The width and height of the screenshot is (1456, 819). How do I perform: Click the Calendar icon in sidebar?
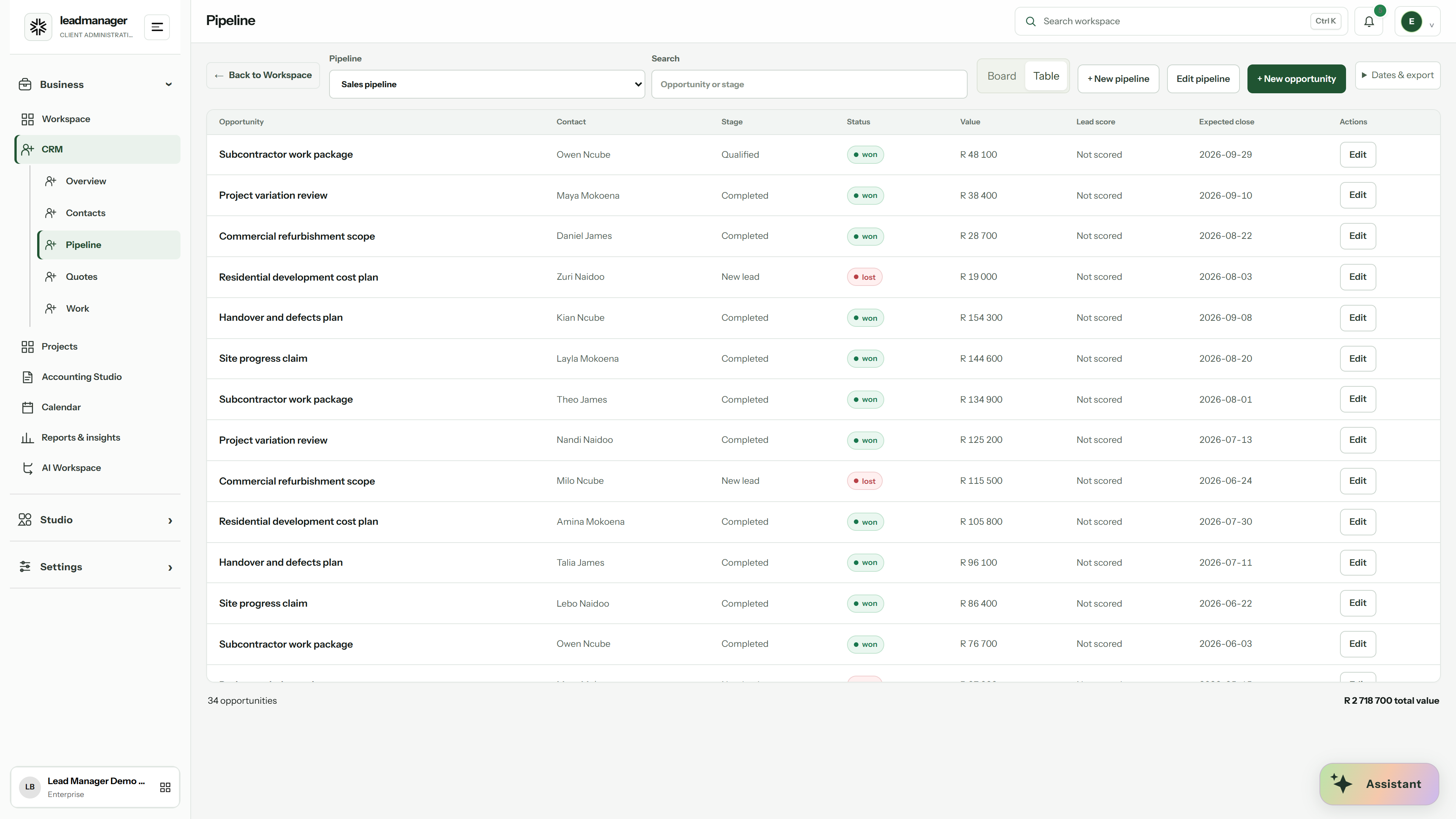click(27, 408)
